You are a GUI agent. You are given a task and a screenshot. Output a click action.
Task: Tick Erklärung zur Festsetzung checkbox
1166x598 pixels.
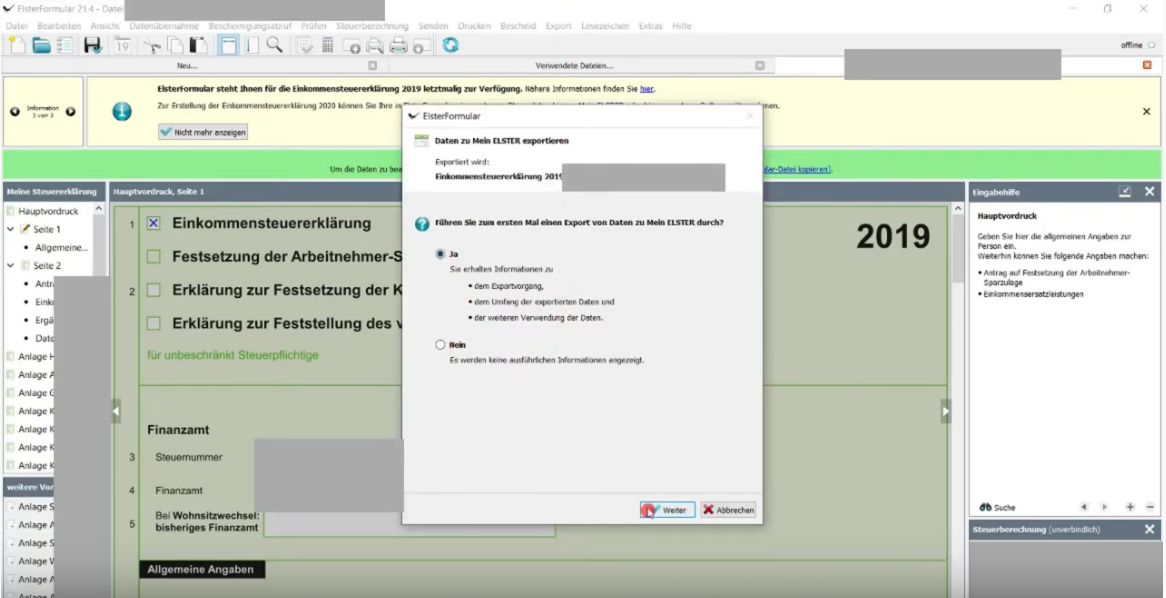pyautogui.click(x=153, y=290)
